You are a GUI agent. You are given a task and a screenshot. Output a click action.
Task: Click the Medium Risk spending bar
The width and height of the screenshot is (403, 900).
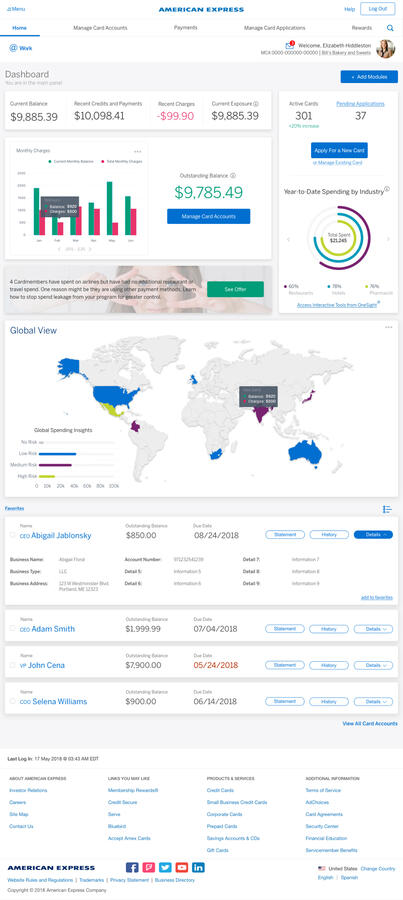tap(55, 465)
